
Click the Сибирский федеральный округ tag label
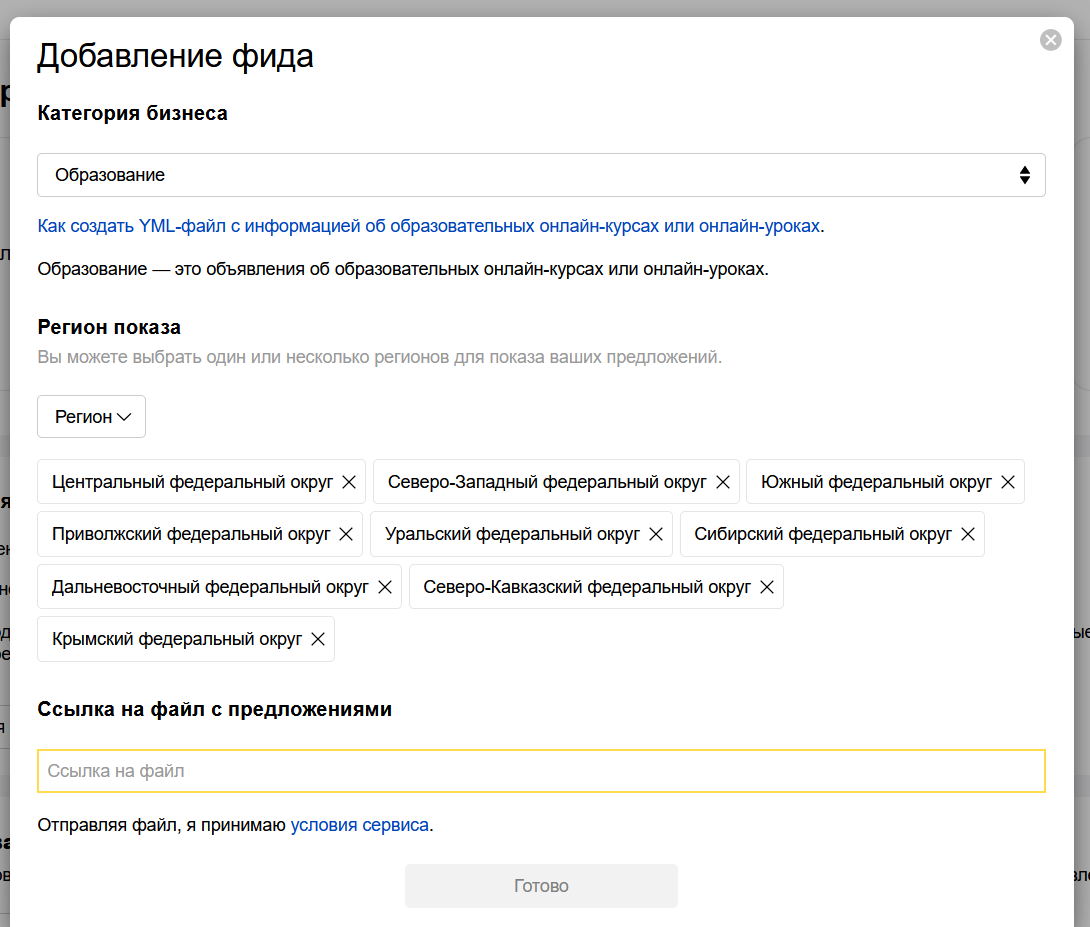[x=823, y=534]
